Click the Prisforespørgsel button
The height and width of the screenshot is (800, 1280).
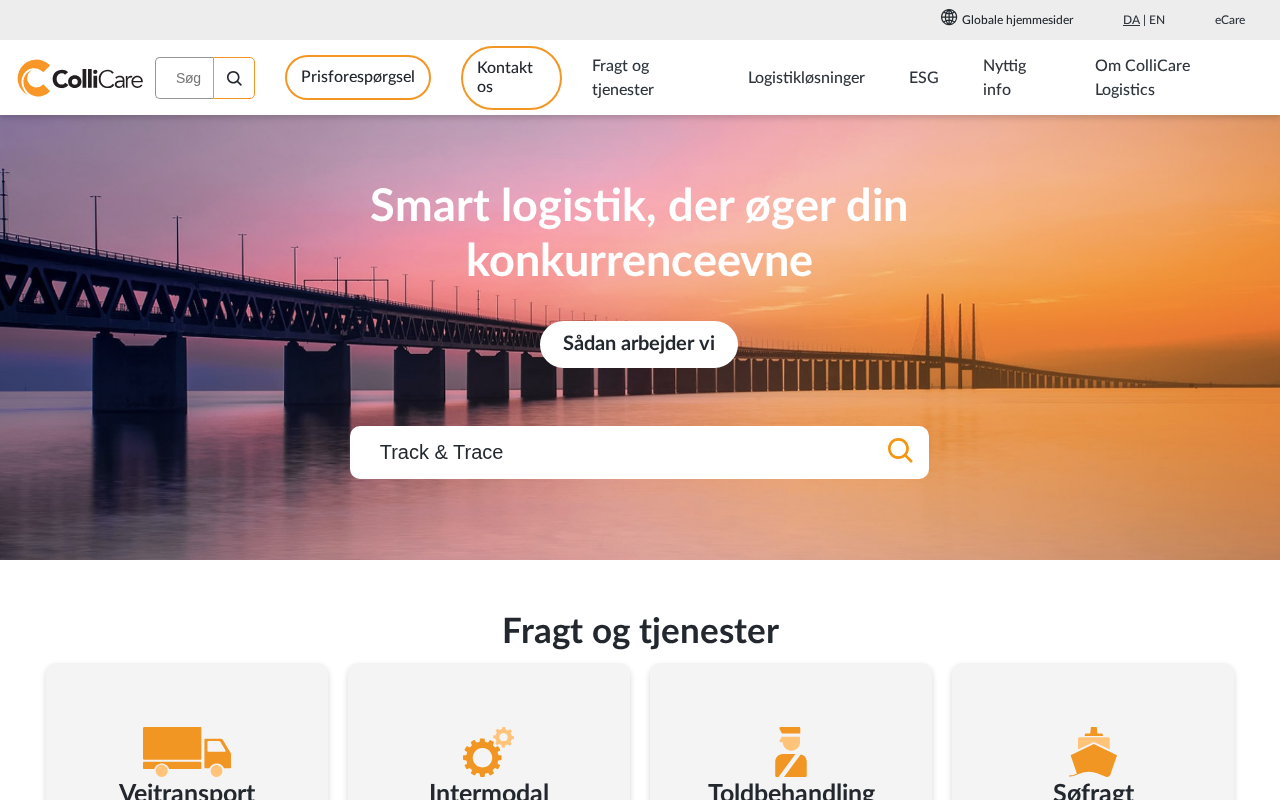(x=358, y=78)
